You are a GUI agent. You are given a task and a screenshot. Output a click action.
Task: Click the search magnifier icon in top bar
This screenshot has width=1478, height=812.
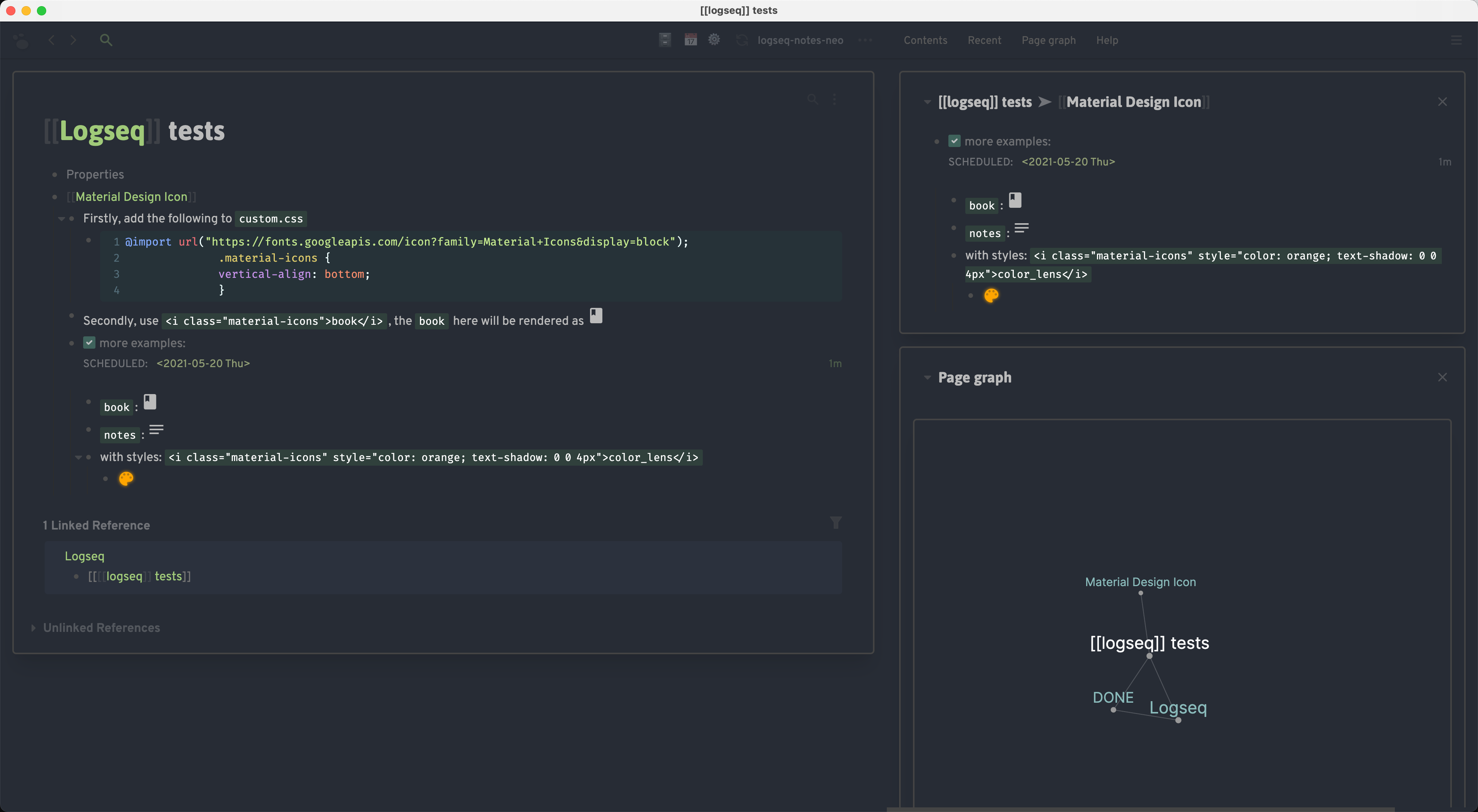tap(105, 40)
